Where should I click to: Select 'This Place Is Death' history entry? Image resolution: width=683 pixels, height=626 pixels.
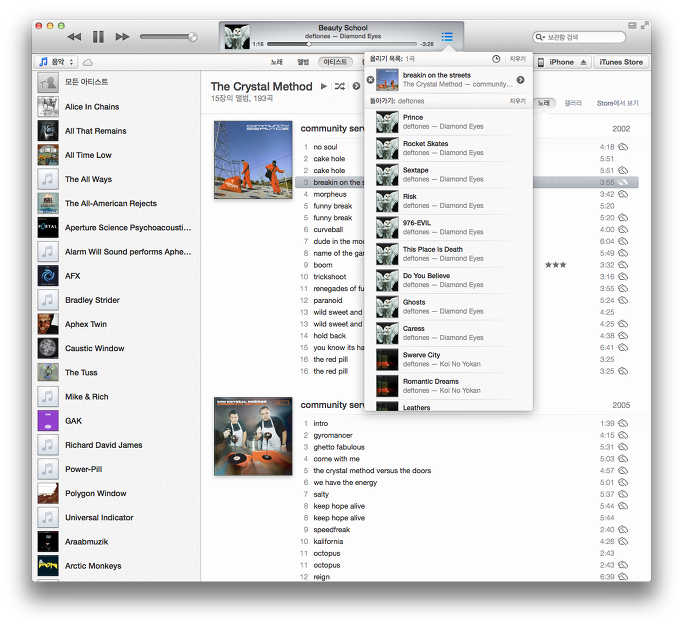449,254
